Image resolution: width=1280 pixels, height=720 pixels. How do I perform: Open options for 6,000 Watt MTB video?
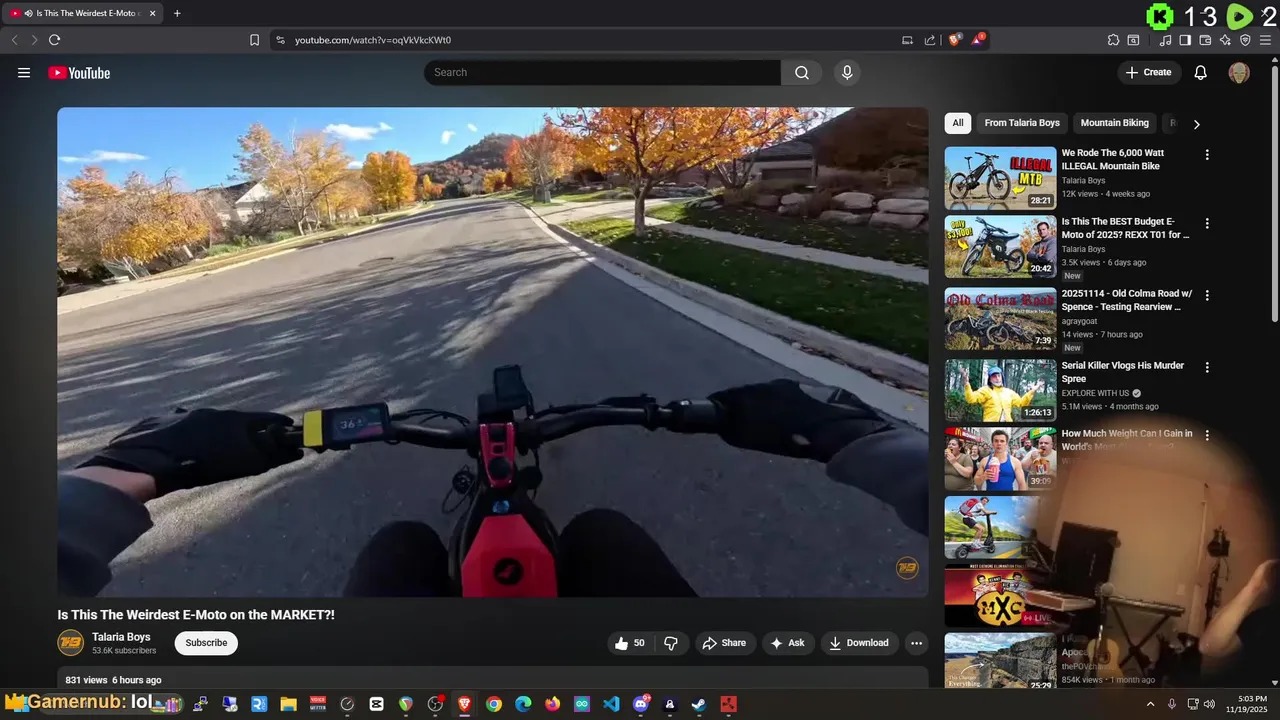[x=1207, y=155]
